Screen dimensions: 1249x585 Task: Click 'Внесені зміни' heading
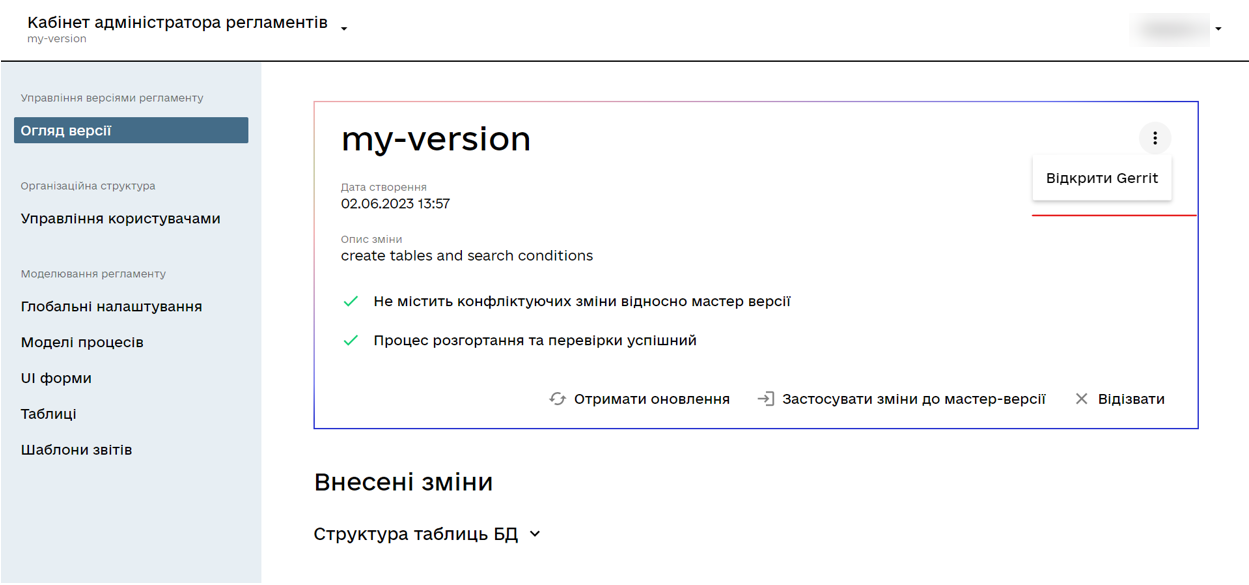point(403,482)
